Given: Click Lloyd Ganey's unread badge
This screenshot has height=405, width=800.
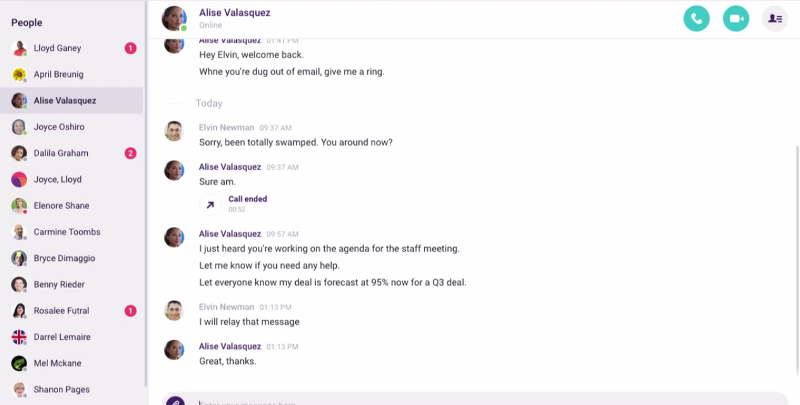Looking at the screenshot, I should coord(130,48).
